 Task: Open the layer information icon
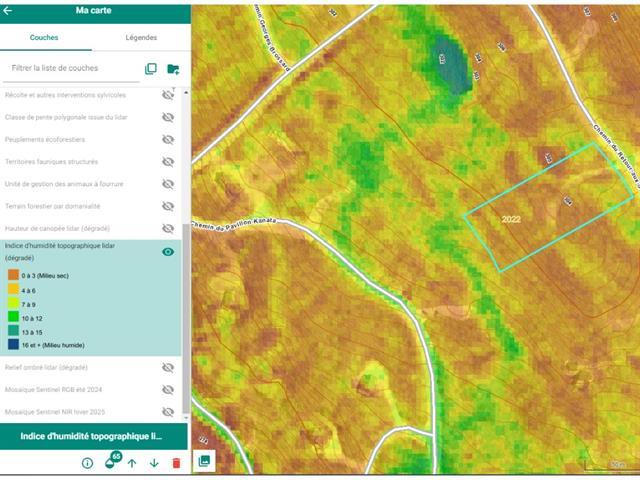pos(87,463)
